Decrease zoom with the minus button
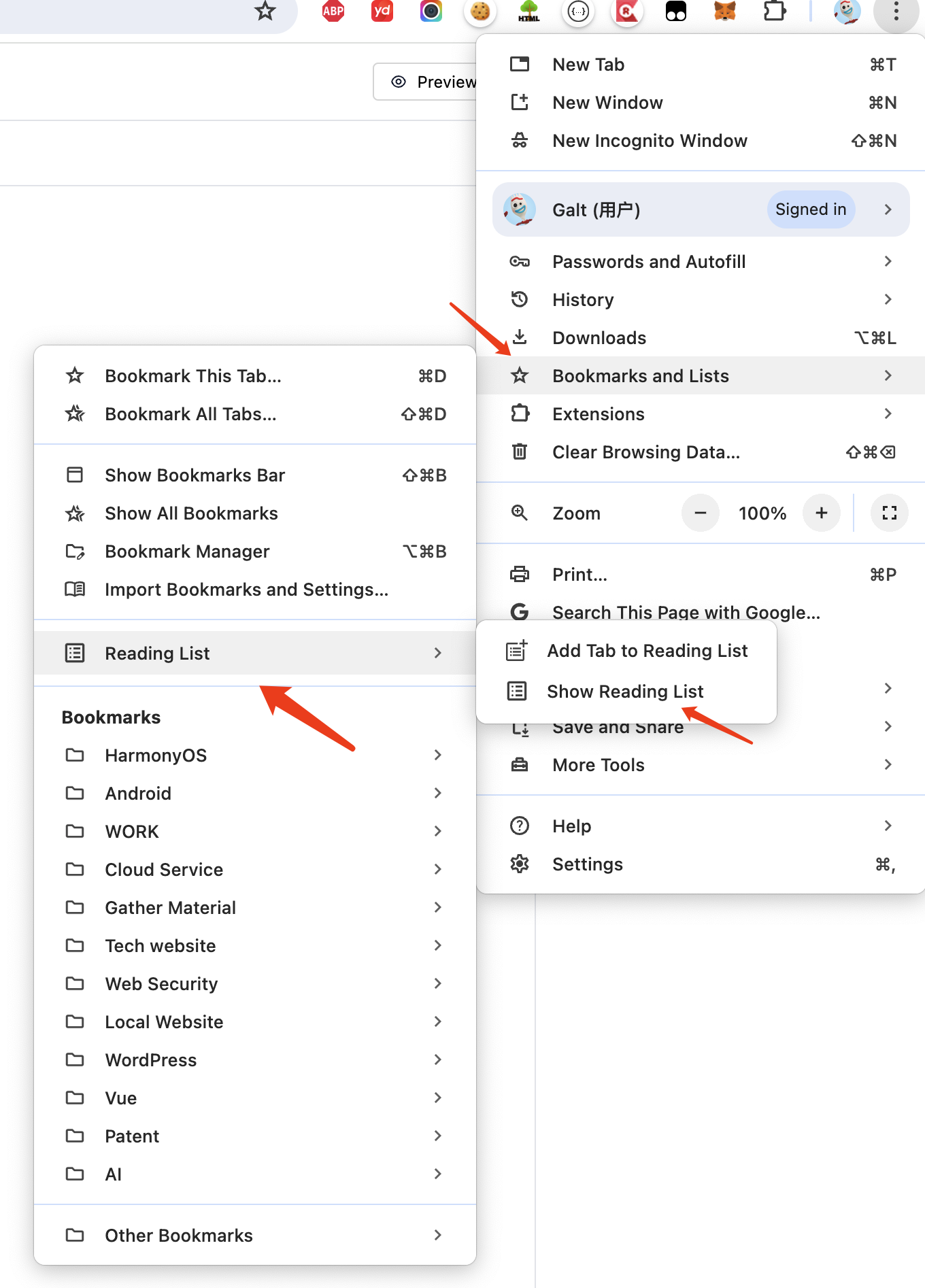Viewport: 925px width, 1288px height. (x=700, y=513)
